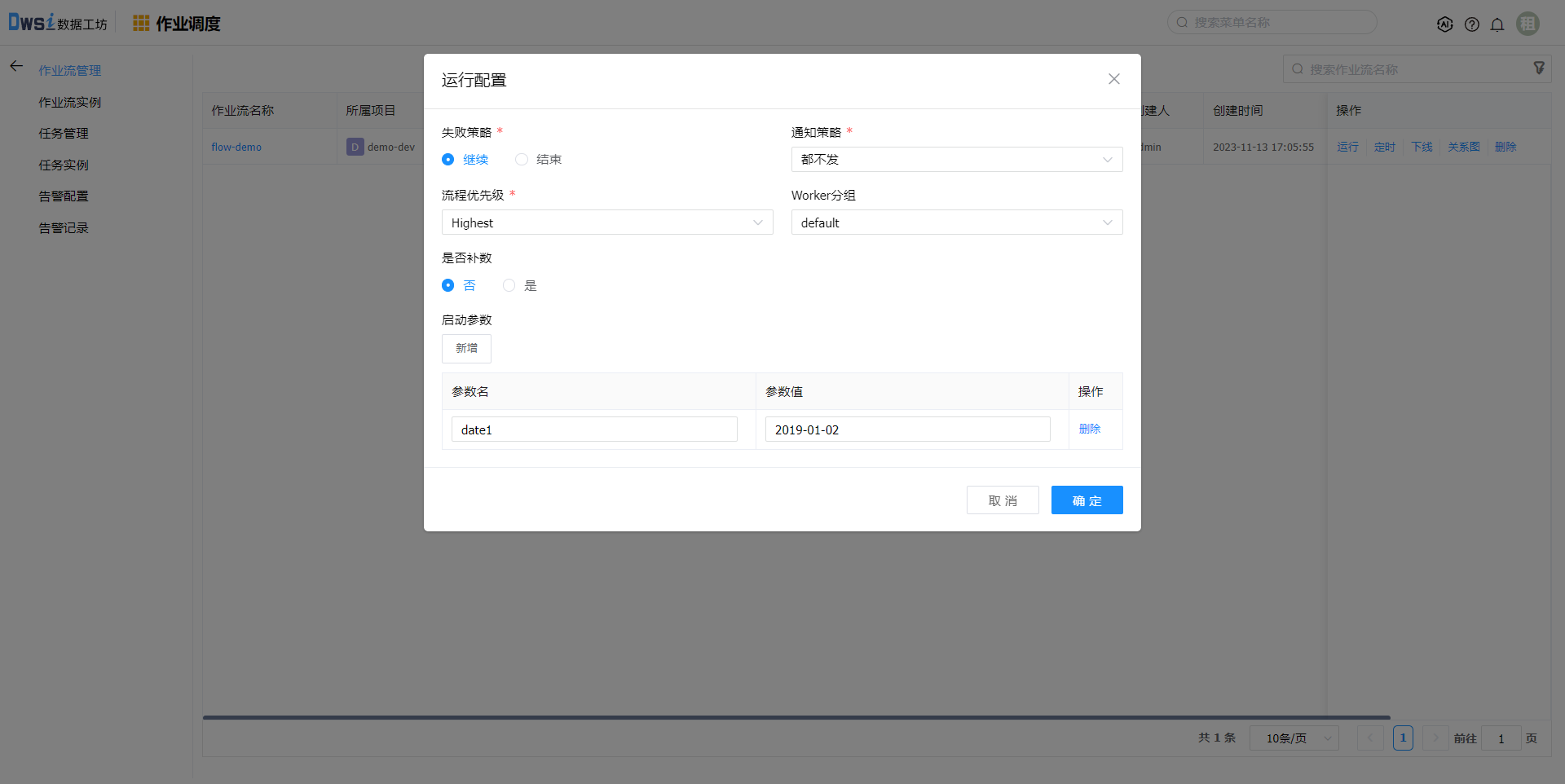Viewport: 1565px width, 784px height.
Task: Open the 流程优先级 Highest dropdown
Action: coord(606,222)
